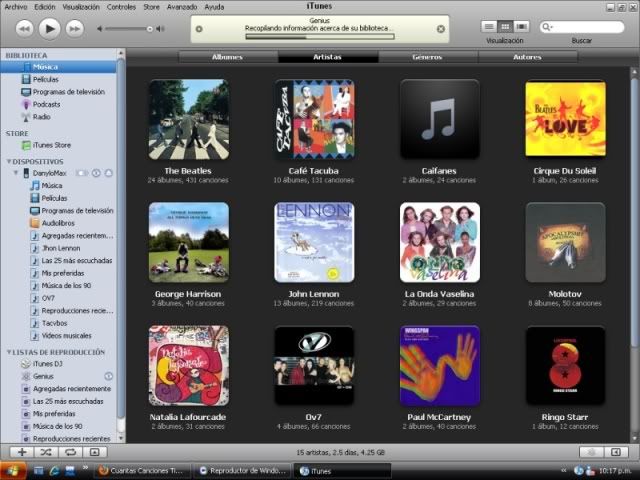Select the Artistas tab

(328, 57)
